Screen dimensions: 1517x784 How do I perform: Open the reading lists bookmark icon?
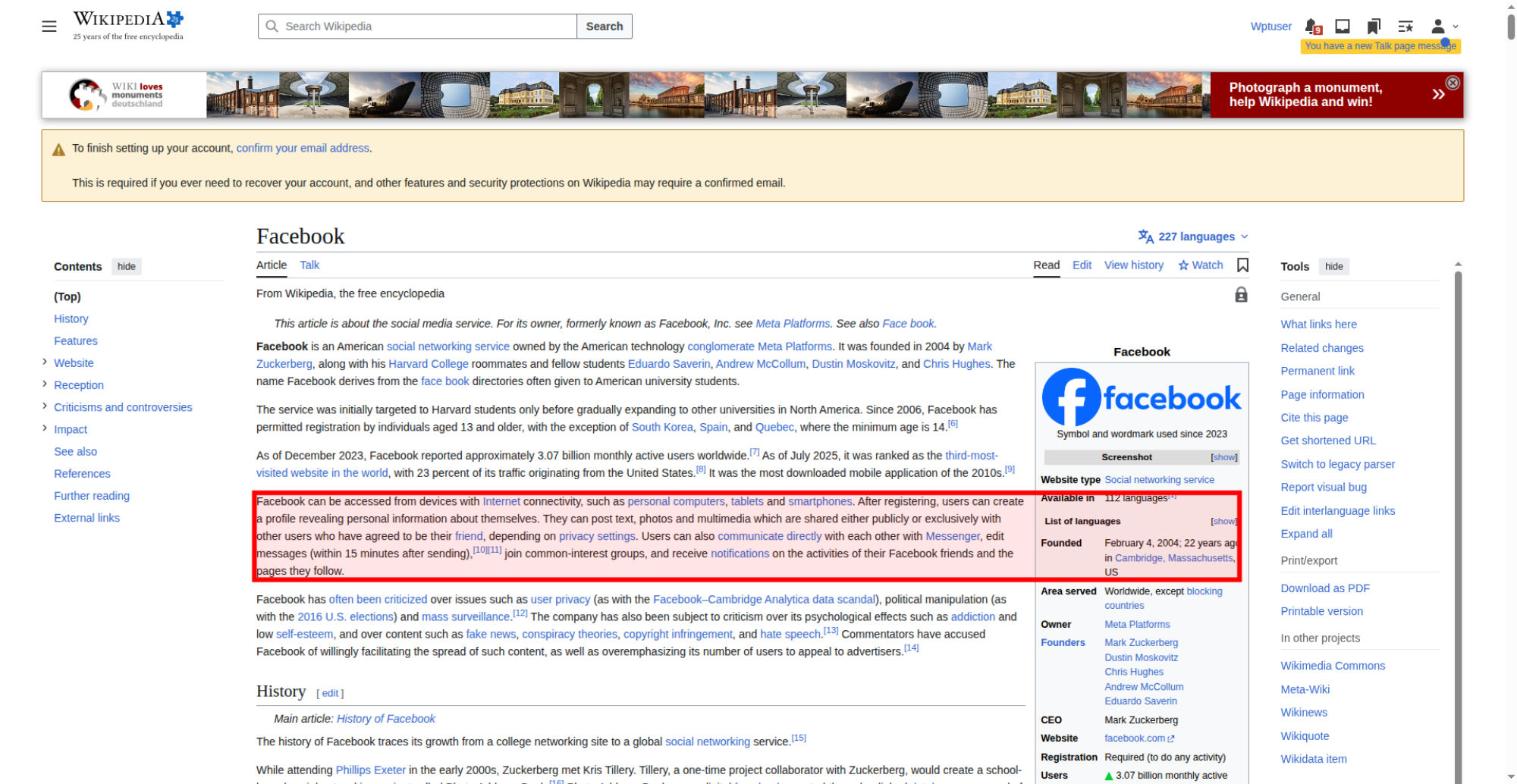click(x=1374, y=27)
